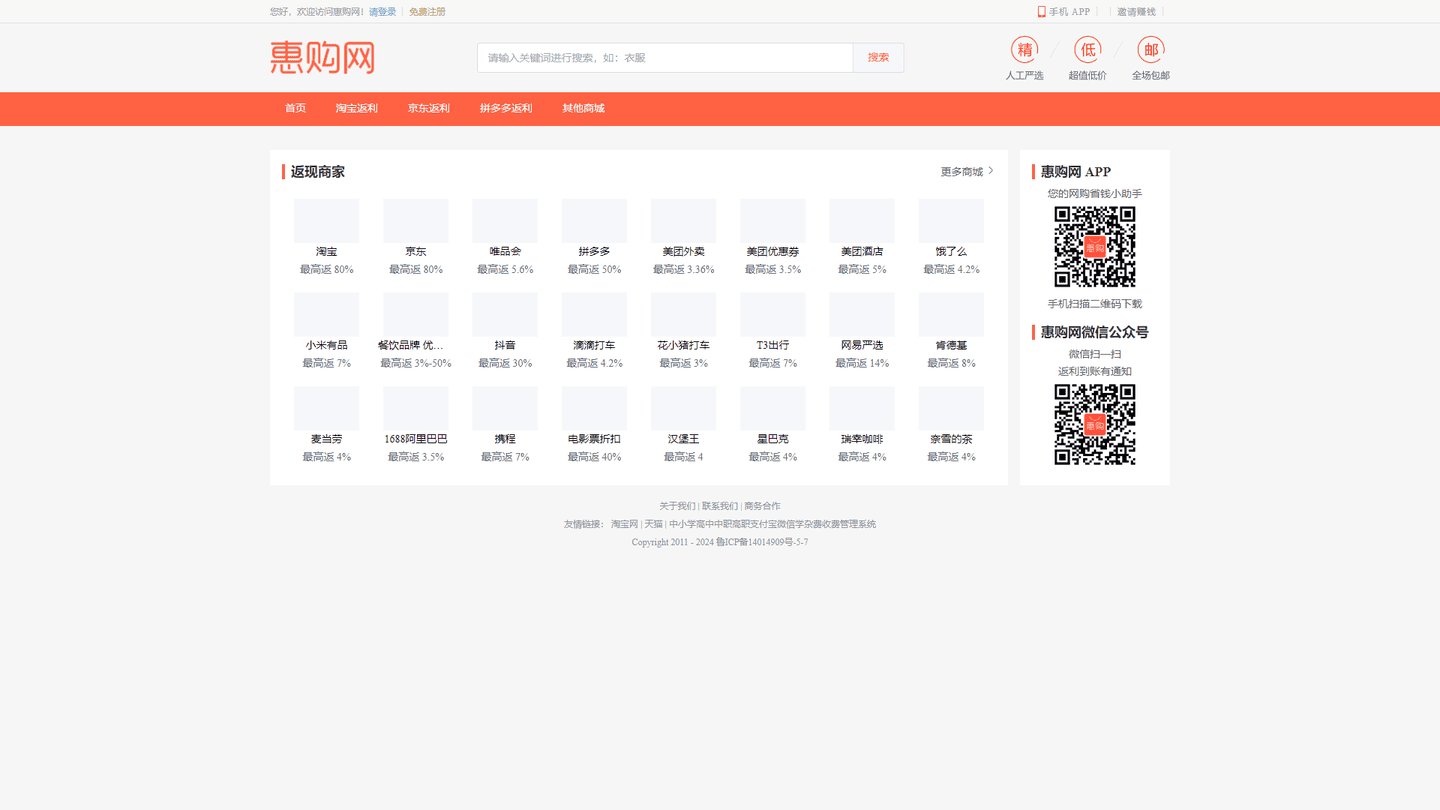The width and height of the screenshot is (1440, 810).
Task: Open the 花小猪打车 merchant thumbnail
Action: point(683,315)
